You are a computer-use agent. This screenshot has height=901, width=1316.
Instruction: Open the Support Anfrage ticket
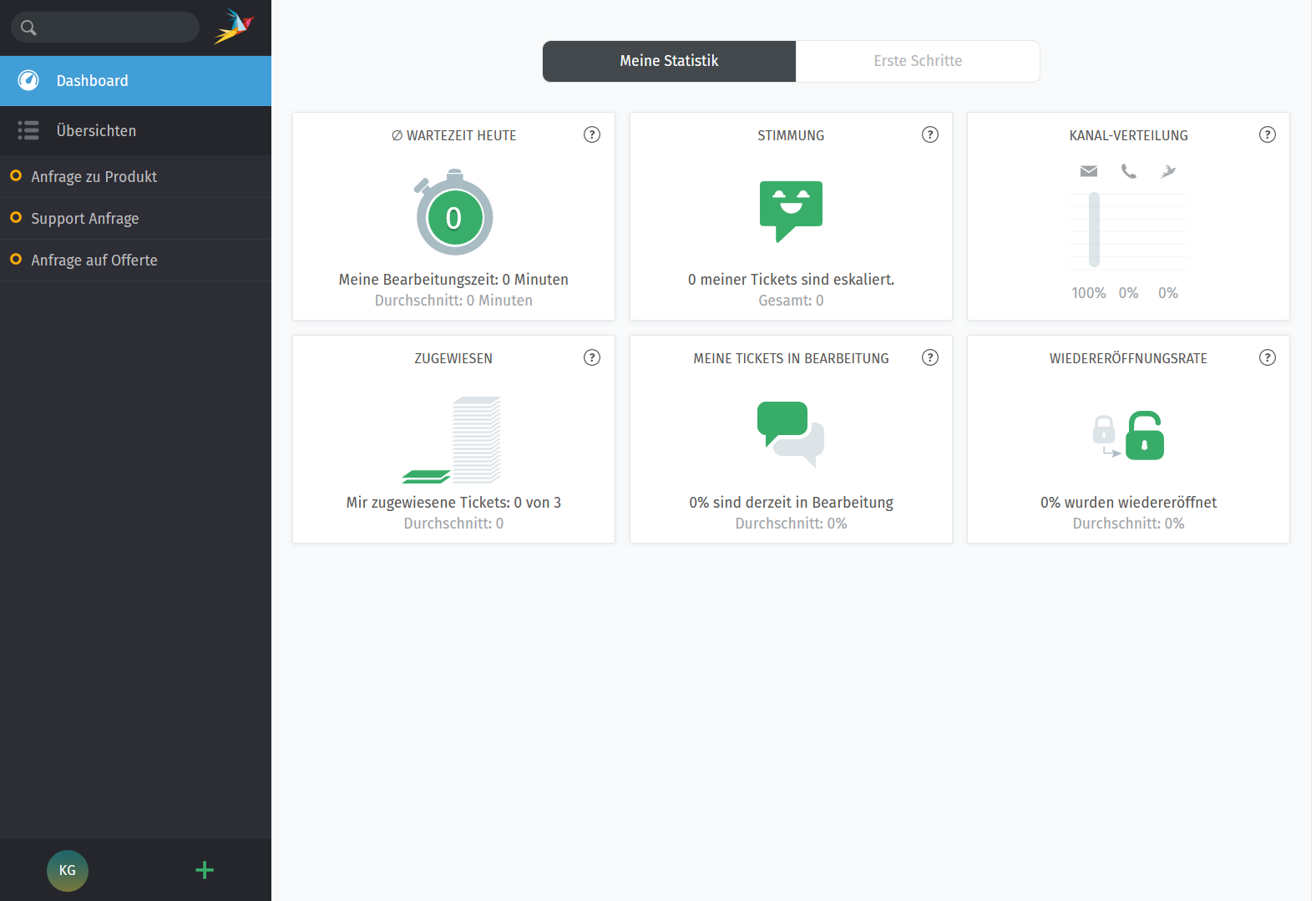coord(85,219)
